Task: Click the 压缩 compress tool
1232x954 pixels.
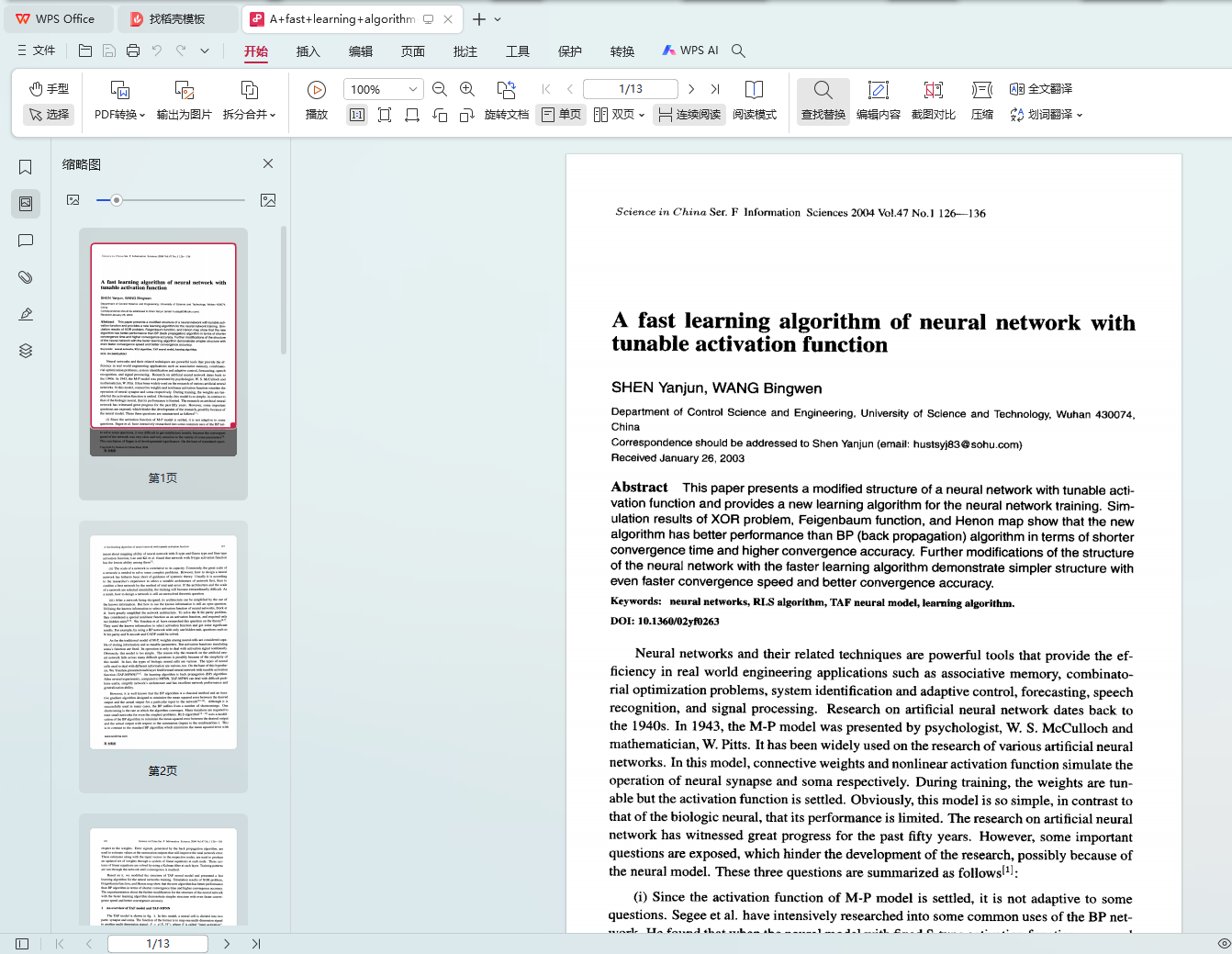Action: (x=982, y=101)
